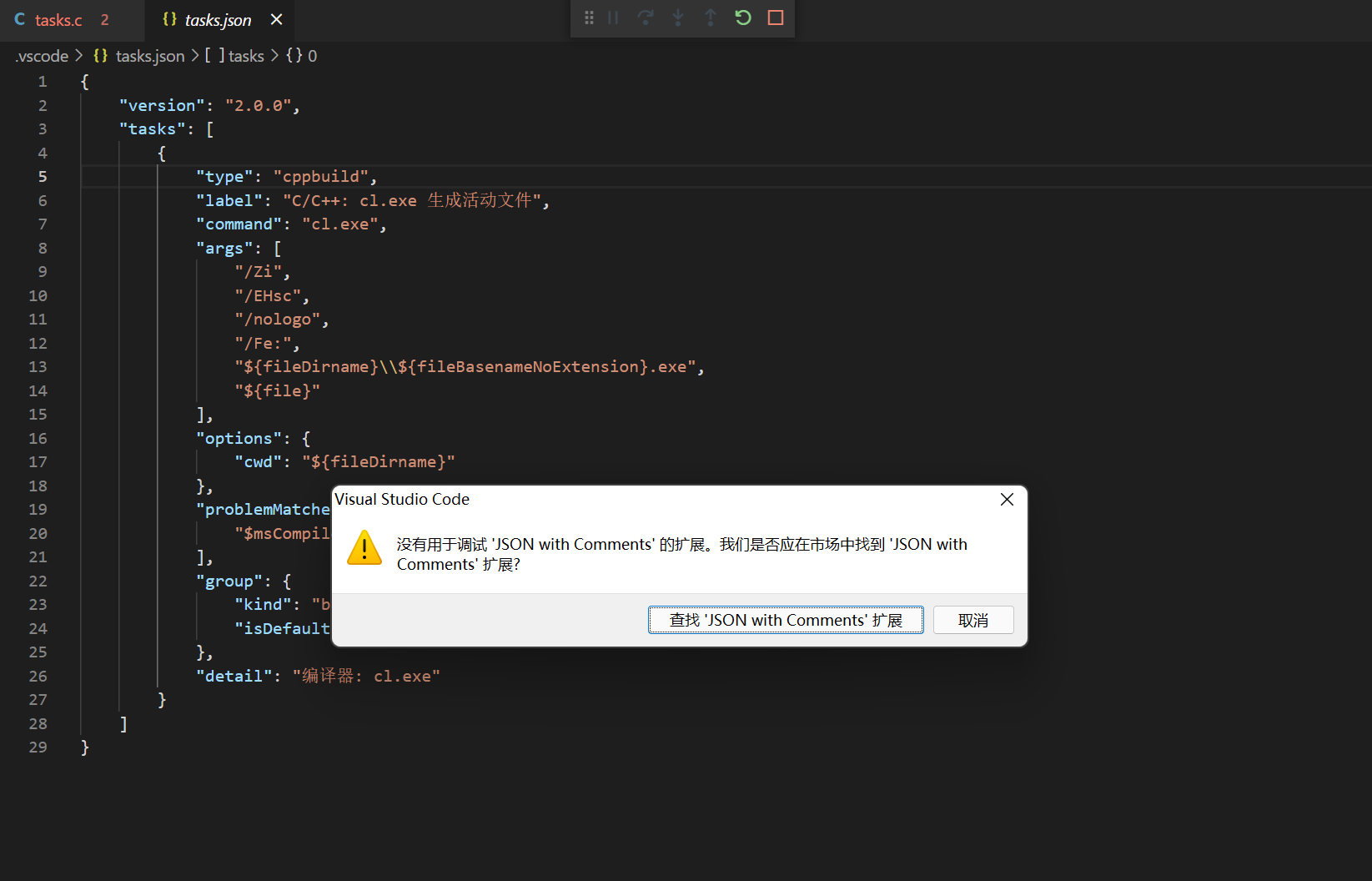Click the debug toolbar drag handle

pos(589,18)
